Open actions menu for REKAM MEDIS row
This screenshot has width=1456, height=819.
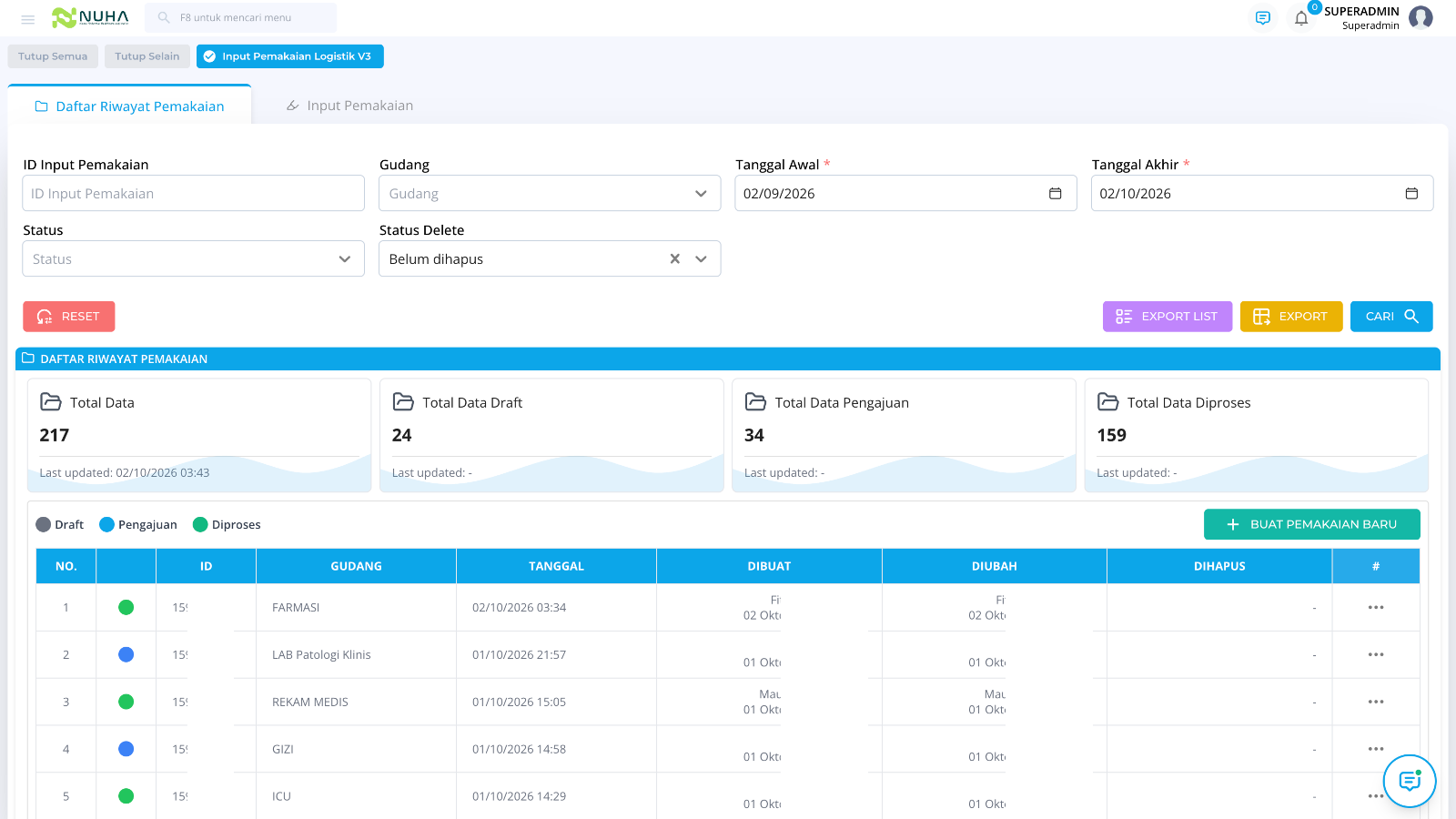(x=1376, y=702)
